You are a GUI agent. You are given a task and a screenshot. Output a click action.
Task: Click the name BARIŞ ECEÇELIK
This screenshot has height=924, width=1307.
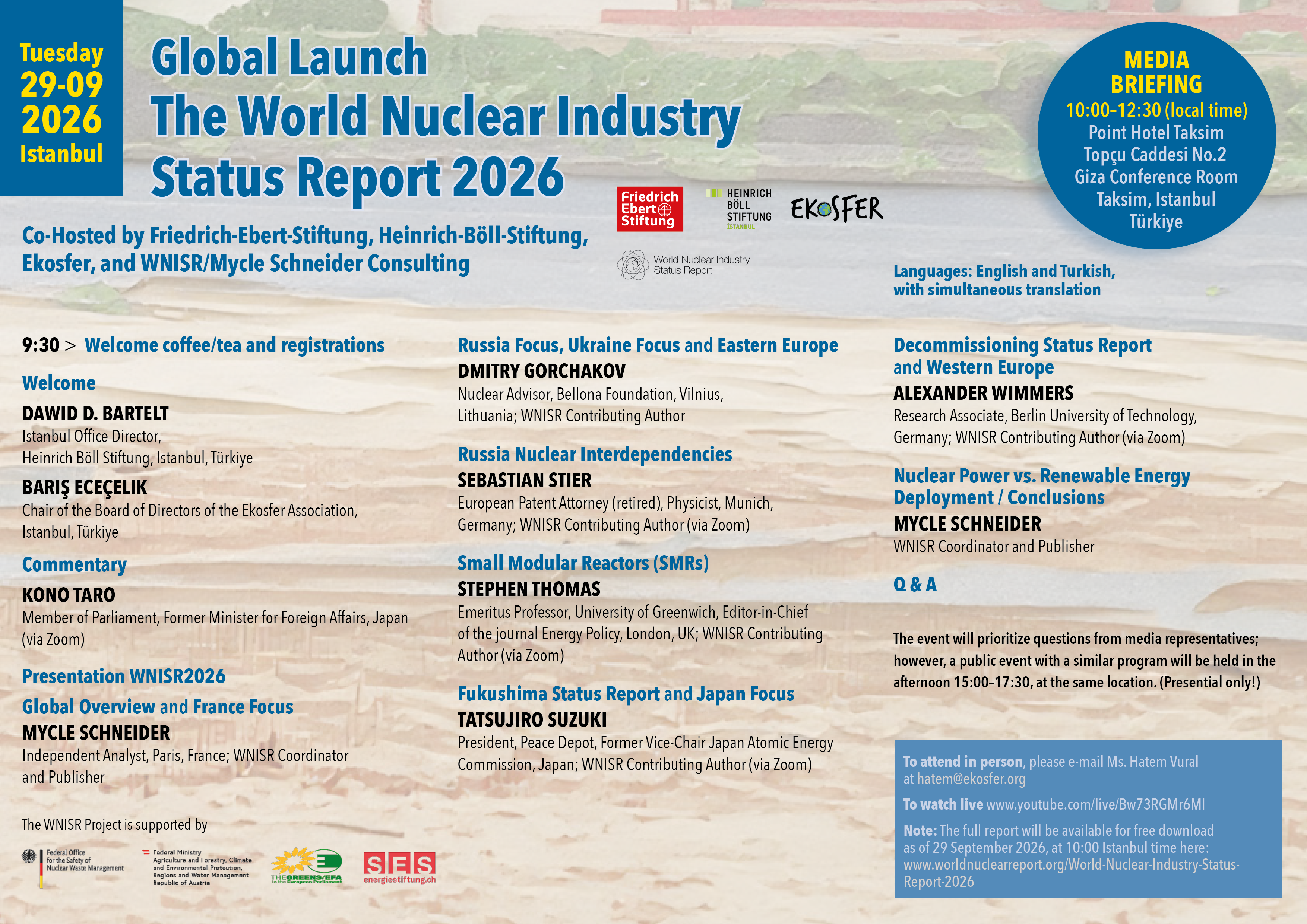click(84, 487)
